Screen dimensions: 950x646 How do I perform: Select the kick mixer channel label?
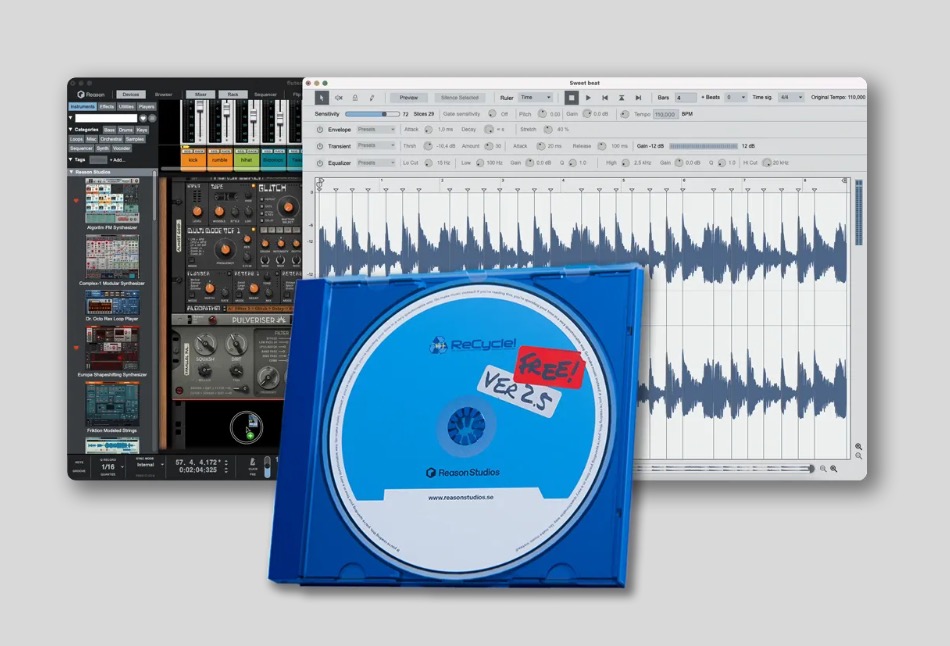pos(193,160)
